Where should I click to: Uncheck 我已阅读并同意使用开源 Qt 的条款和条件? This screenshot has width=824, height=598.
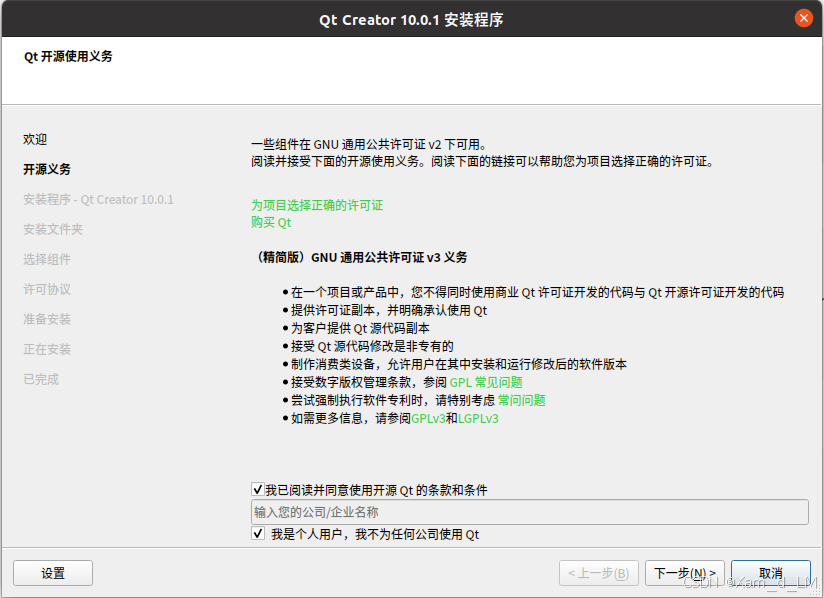click(258, 490)
